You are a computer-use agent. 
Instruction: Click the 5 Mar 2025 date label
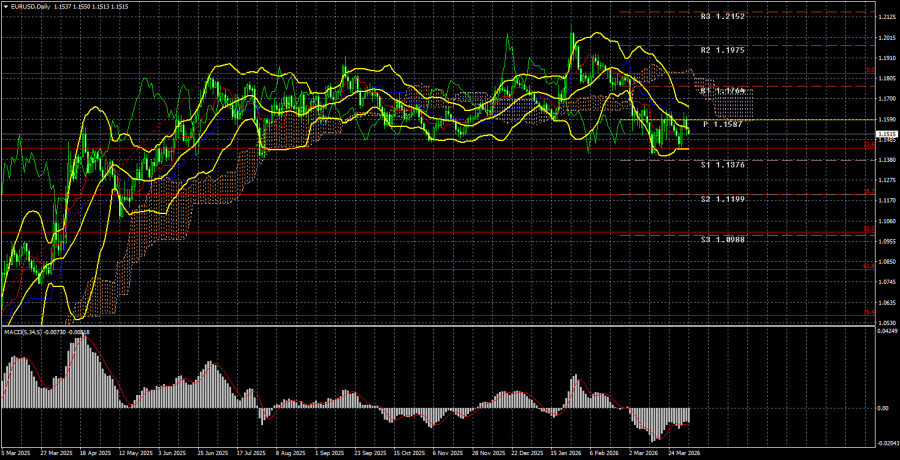pyautogui.click(x=19, y=453)
